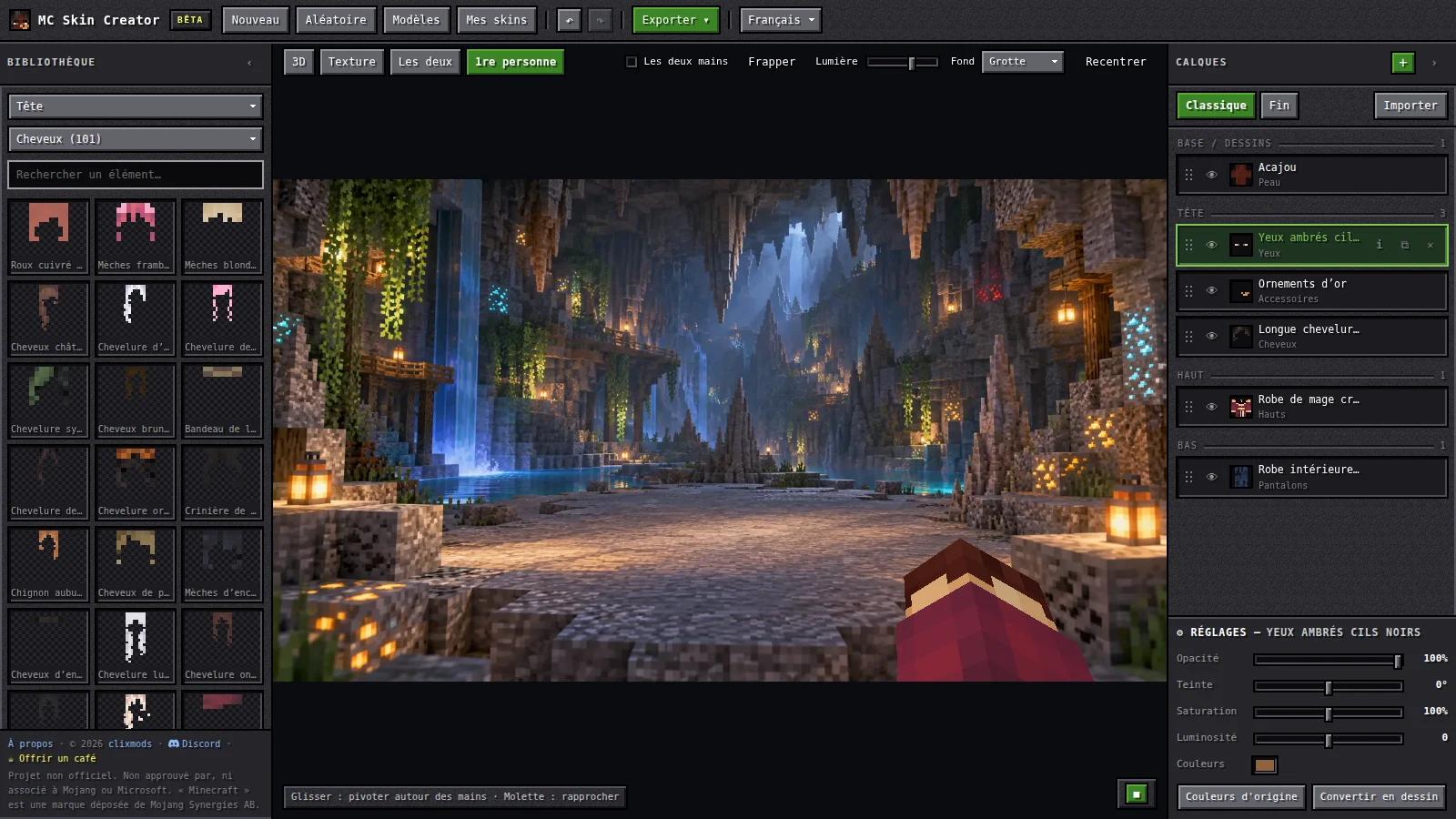Open the Tête body part dropdown

136,106
